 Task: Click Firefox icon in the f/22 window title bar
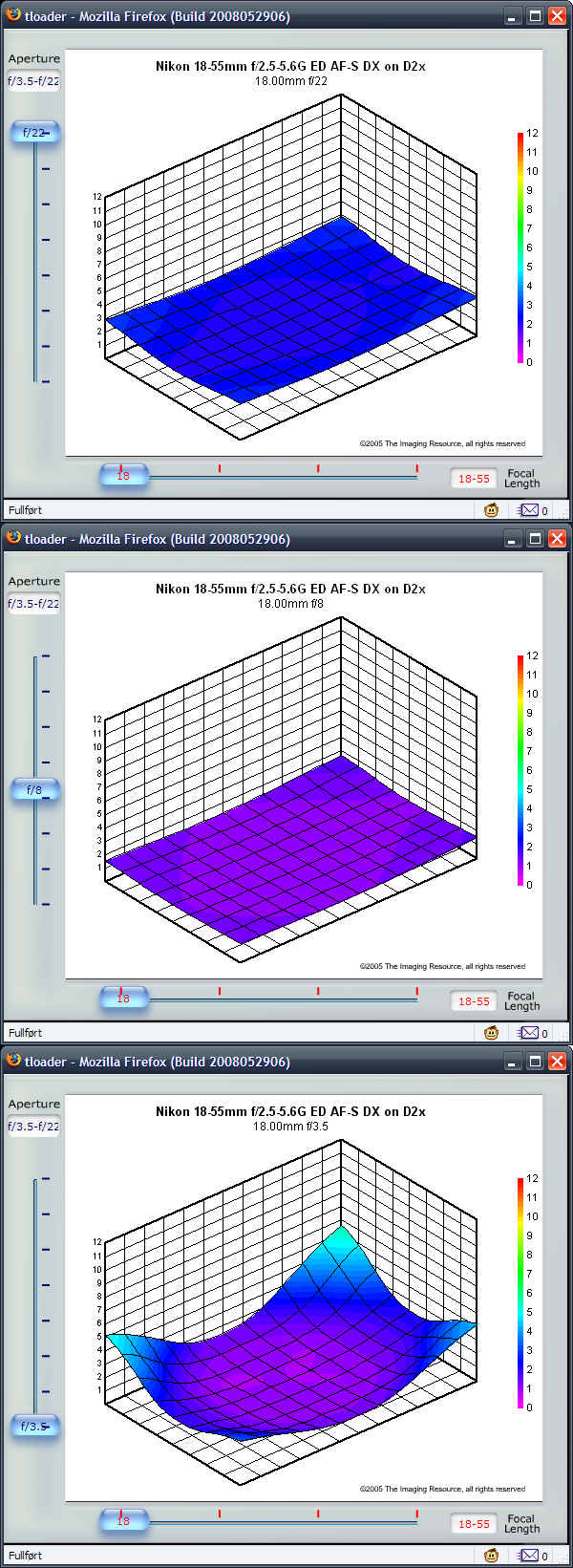13,15
